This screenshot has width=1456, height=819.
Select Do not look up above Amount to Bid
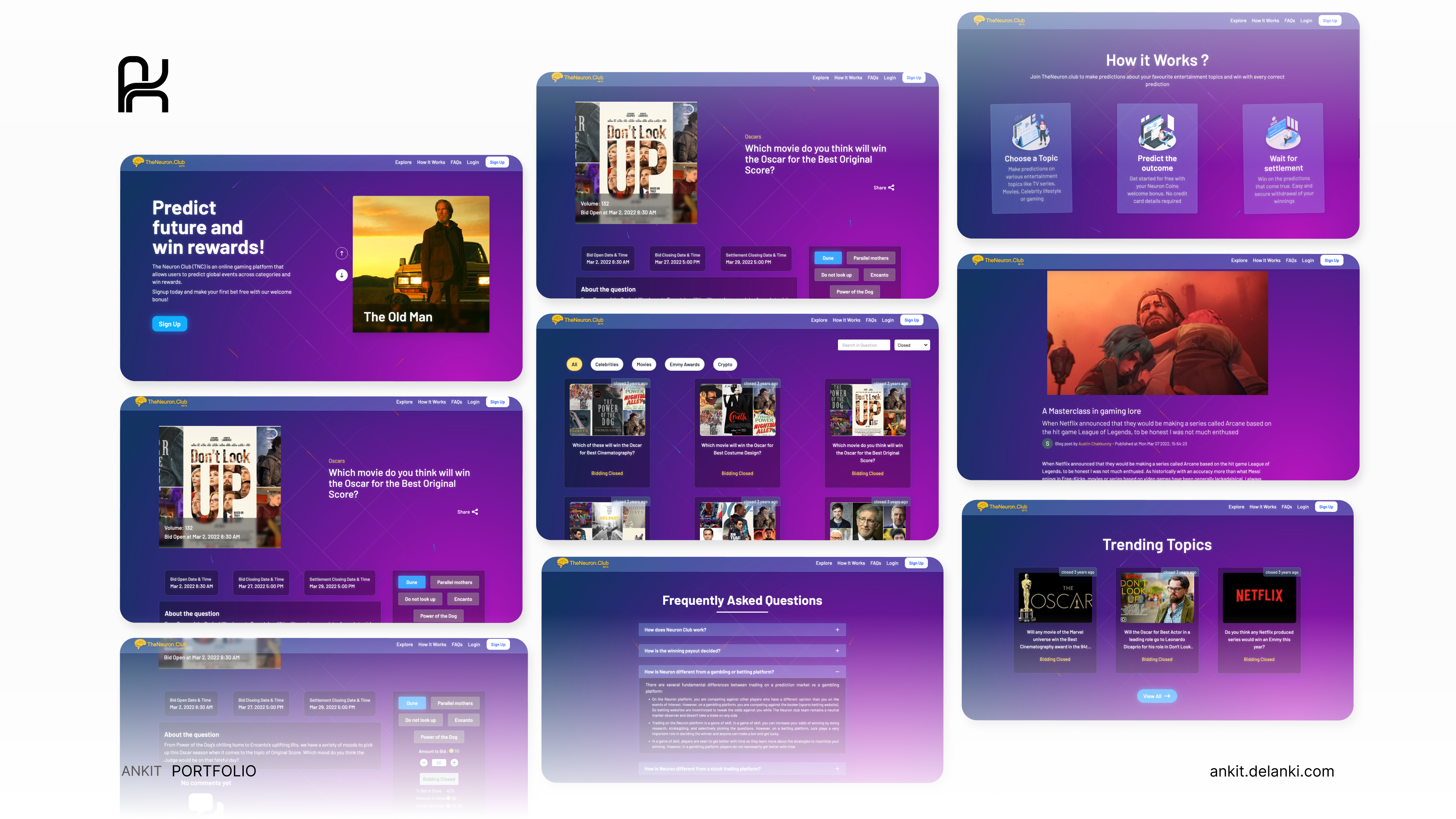coord(420,720)
